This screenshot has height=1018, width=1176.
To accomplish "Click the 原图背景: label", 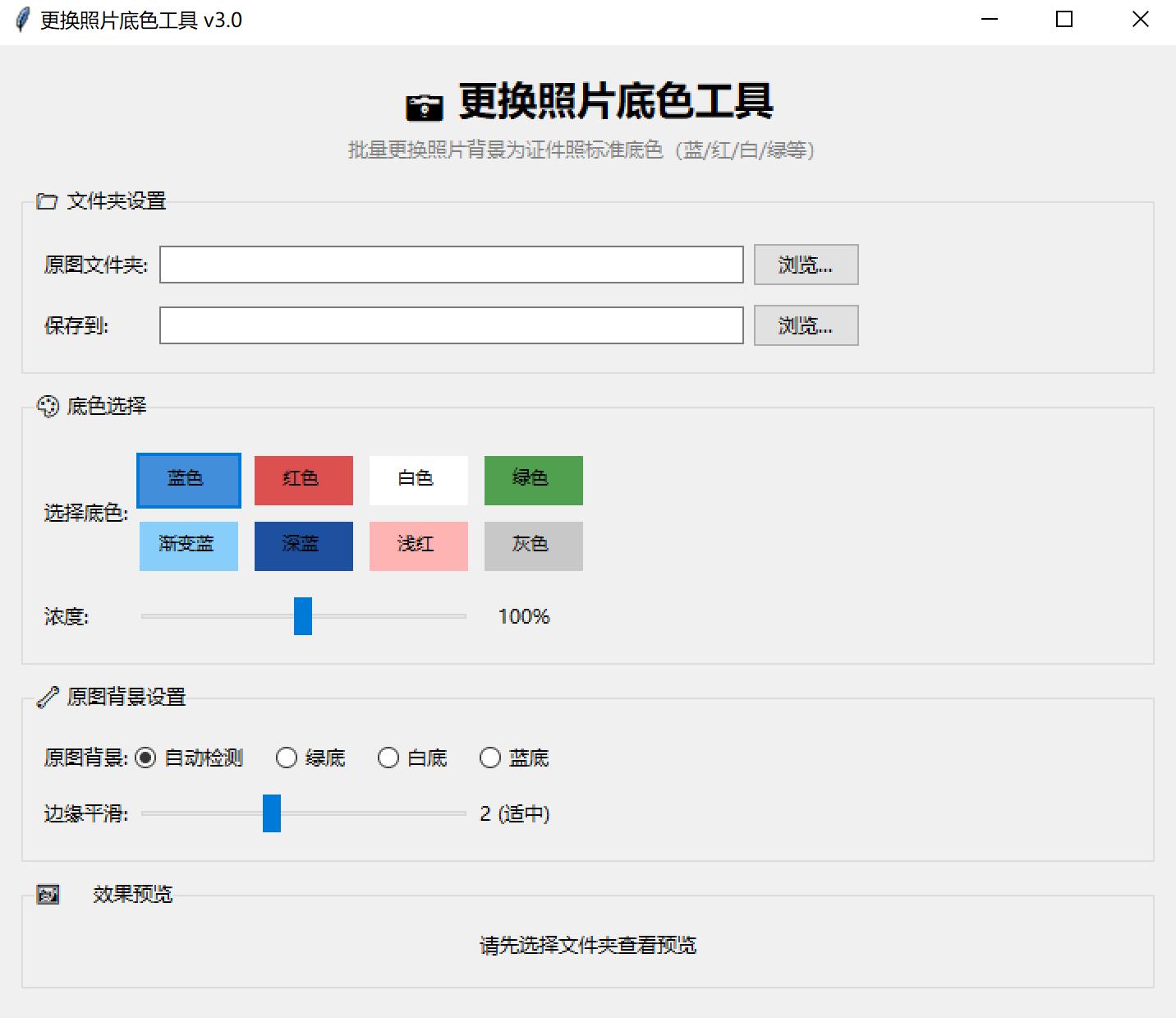I will 86,758.
